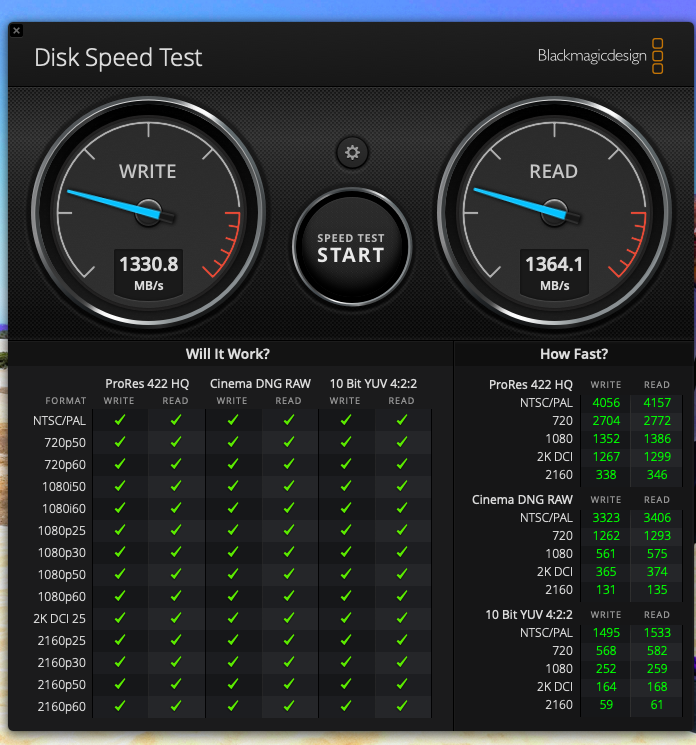The height and width of the screenshot is (745, 696).
Task: Click the FORMAT column header
Action: pyautogui.click(x=66, y=401)
